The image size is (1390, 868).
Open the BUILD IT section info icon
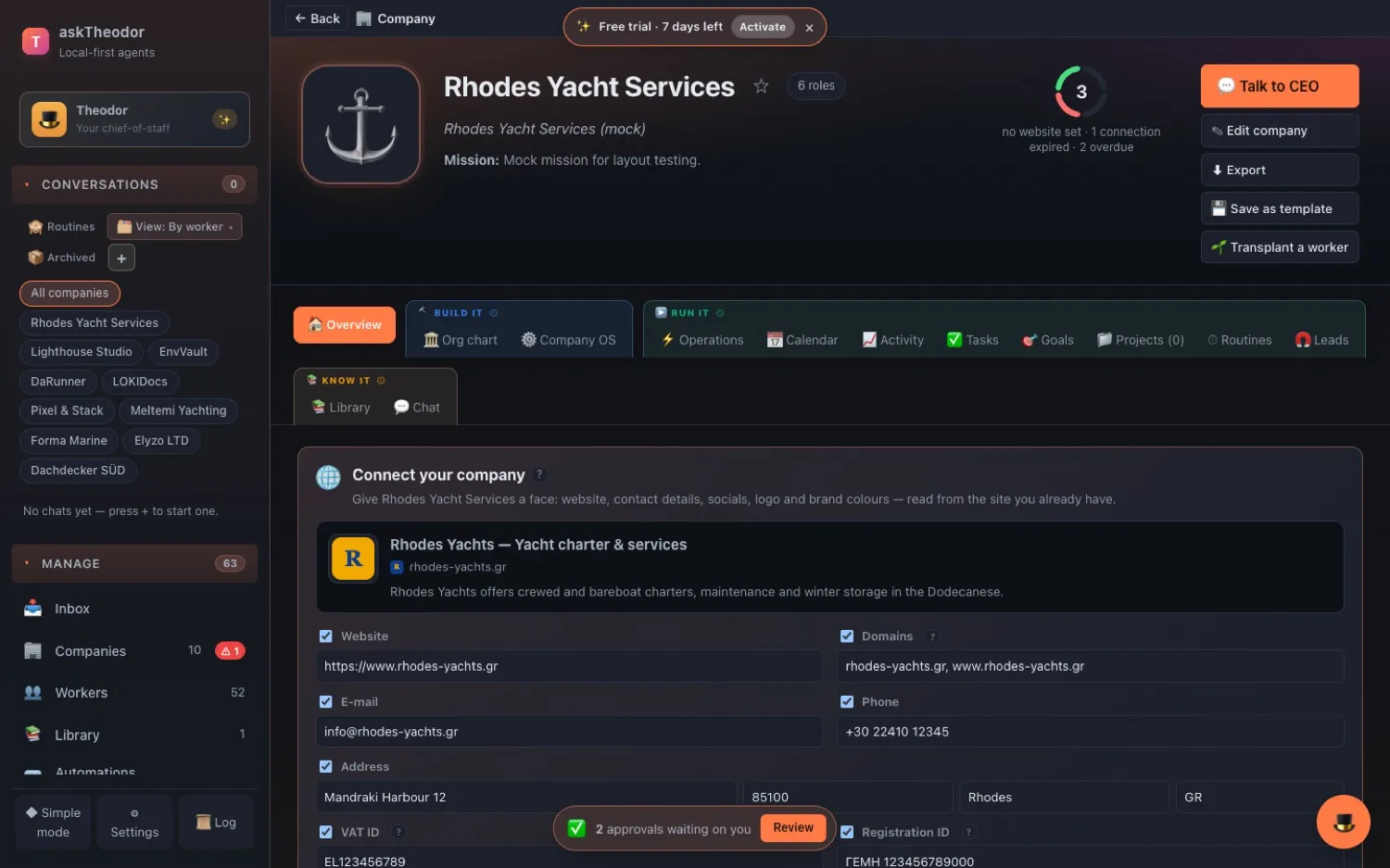(x=494, y=313)
